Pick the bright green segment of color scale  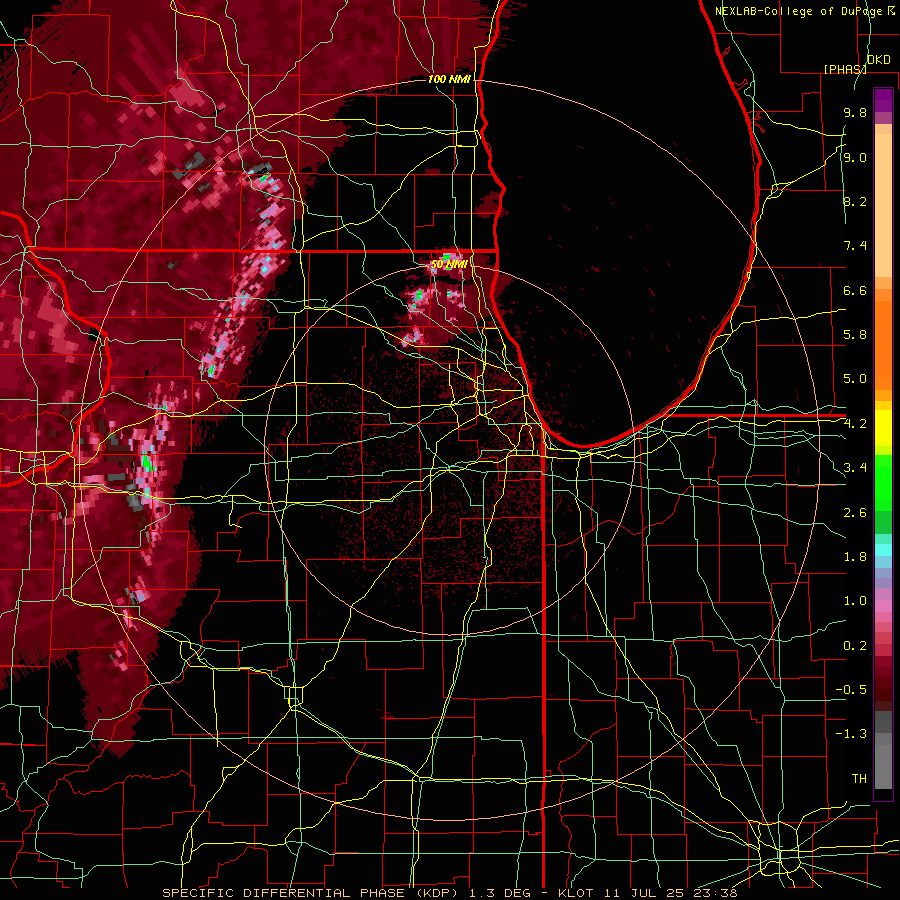[883, 482]
